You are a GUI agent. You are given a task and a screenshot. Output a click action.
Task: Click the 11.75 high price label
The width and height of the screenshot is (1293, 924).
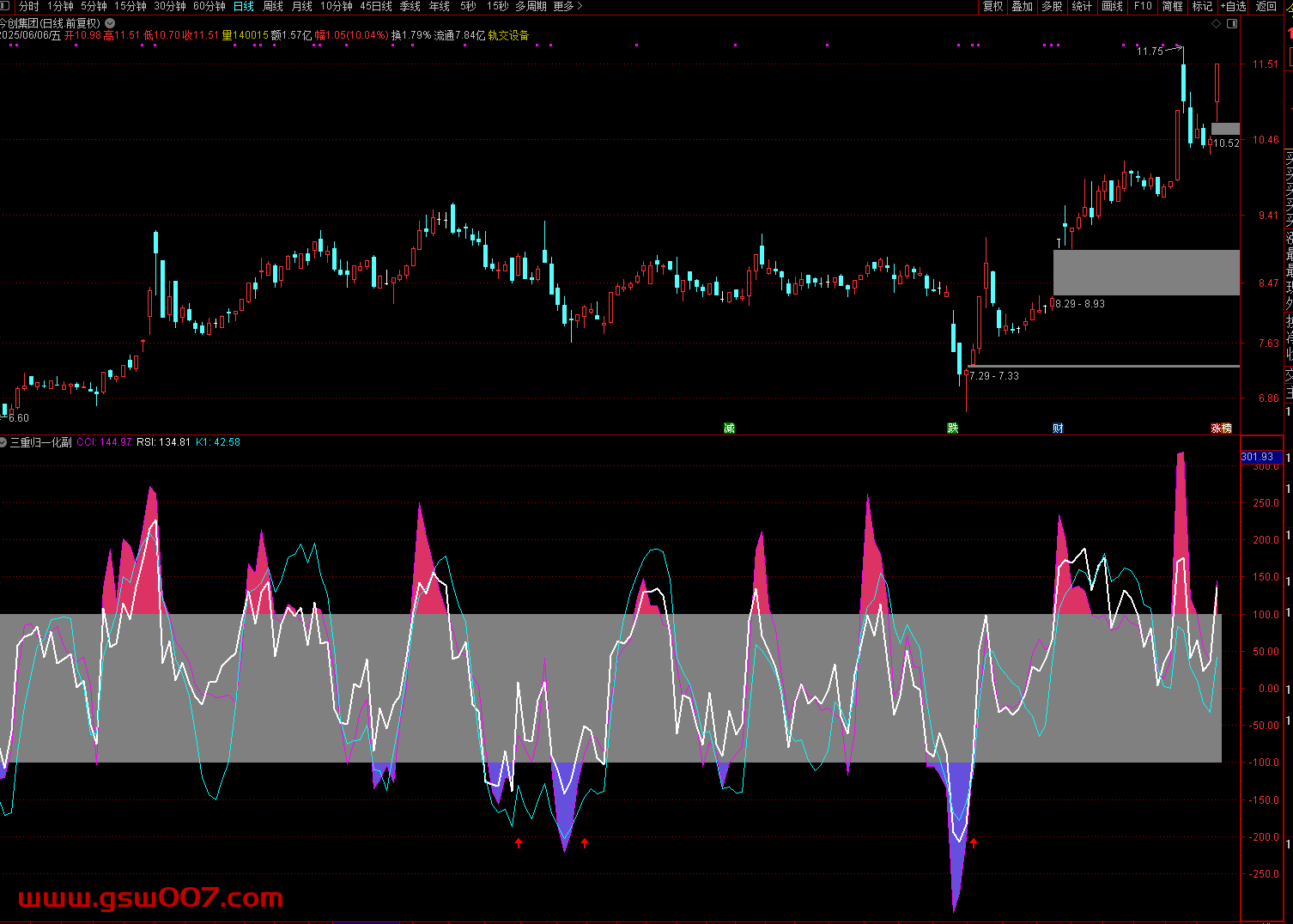1150,52
